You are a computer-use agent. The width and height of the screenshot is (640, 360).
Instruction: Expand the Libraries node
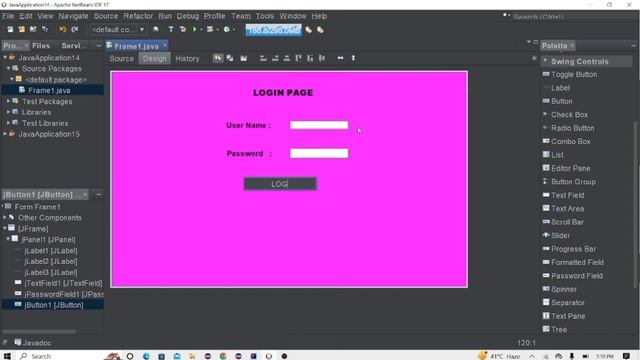(x=9, y=112)
